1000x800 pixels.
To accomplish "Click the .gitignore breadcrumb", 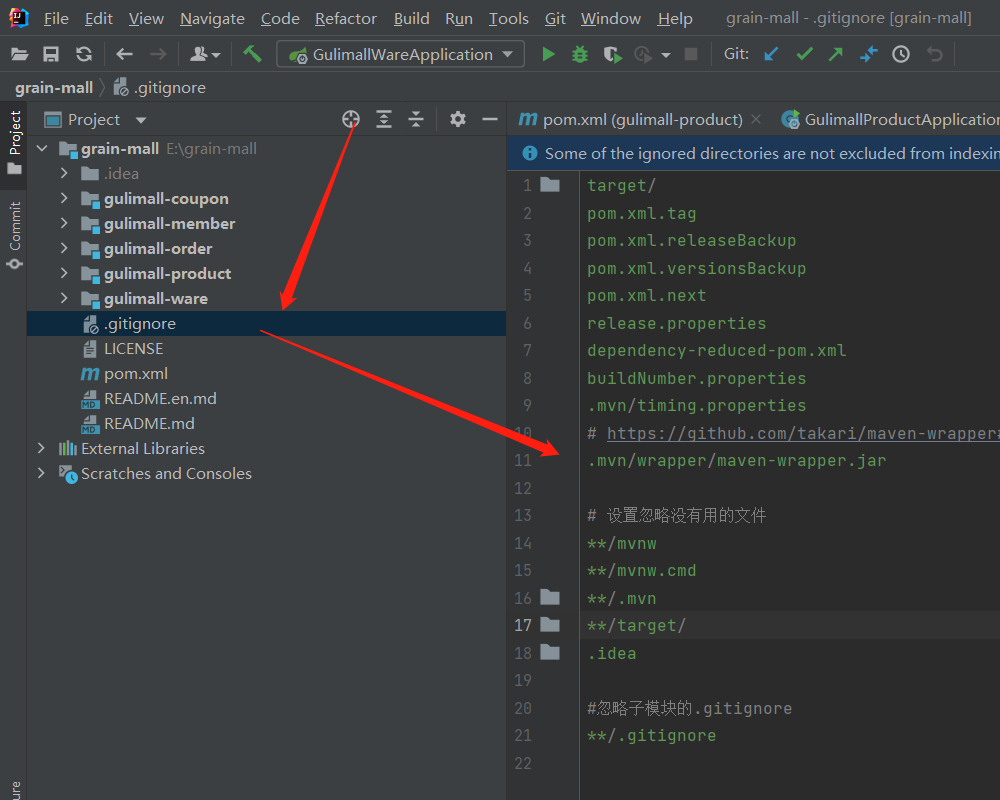I will pyautogui.click(x=160, y=87).
